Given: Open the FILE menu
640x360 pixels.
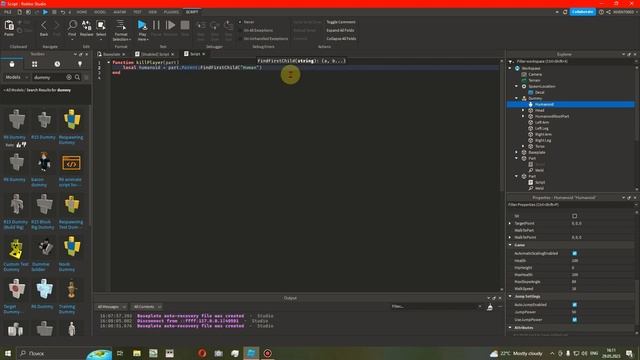Looking at the screenshot, I should point(7,12).
